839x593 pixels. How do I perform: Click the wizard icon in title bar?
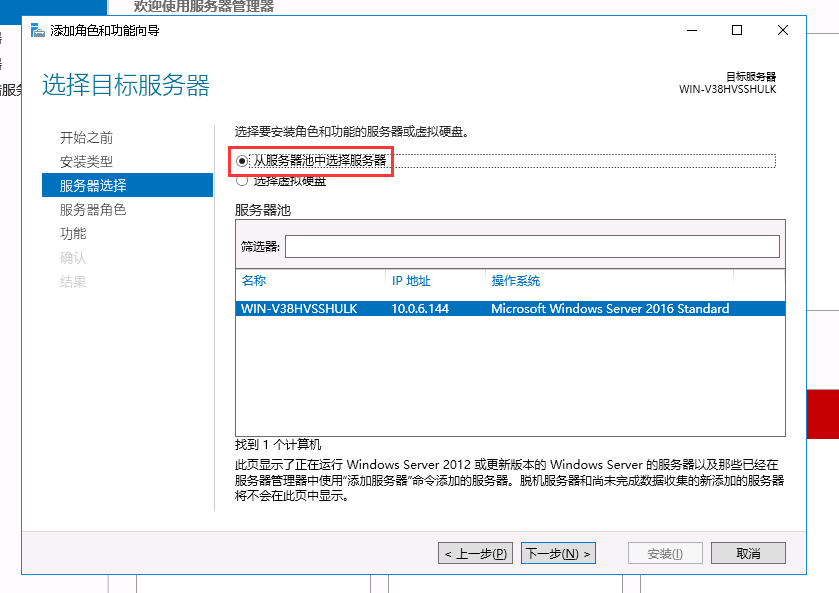(x=37, y=31)
